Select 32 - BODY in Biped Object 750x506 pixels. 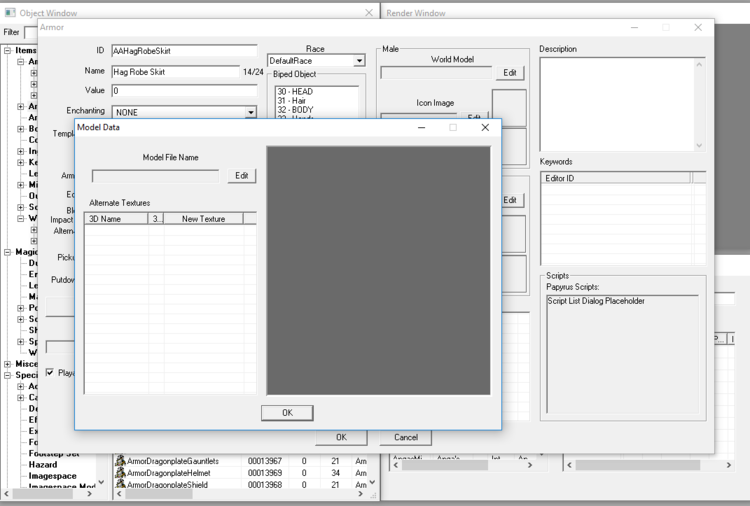(295, 110)
